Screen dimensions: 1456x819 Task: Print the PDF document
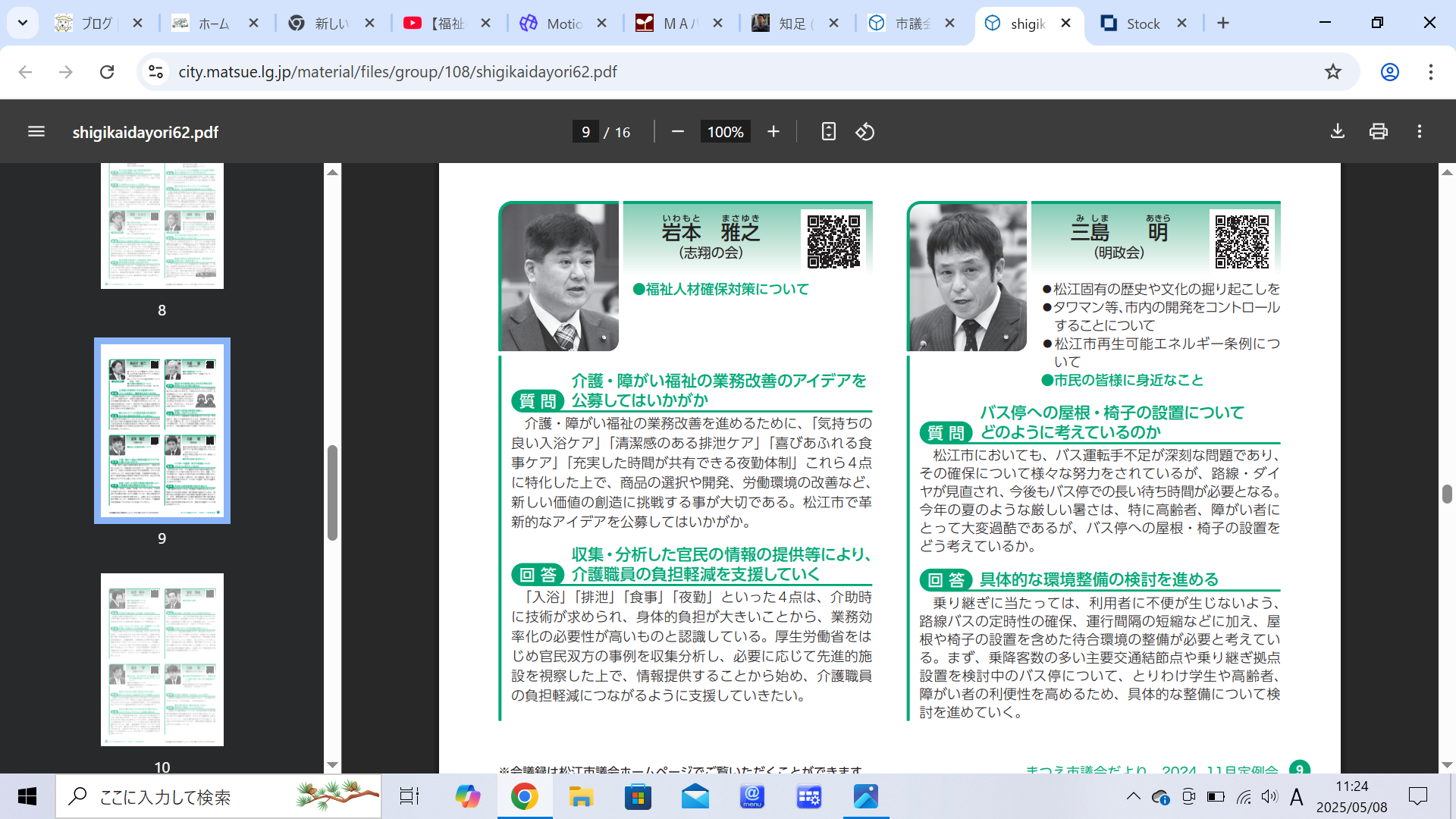pyautogui.click(x=1379, y=132)
